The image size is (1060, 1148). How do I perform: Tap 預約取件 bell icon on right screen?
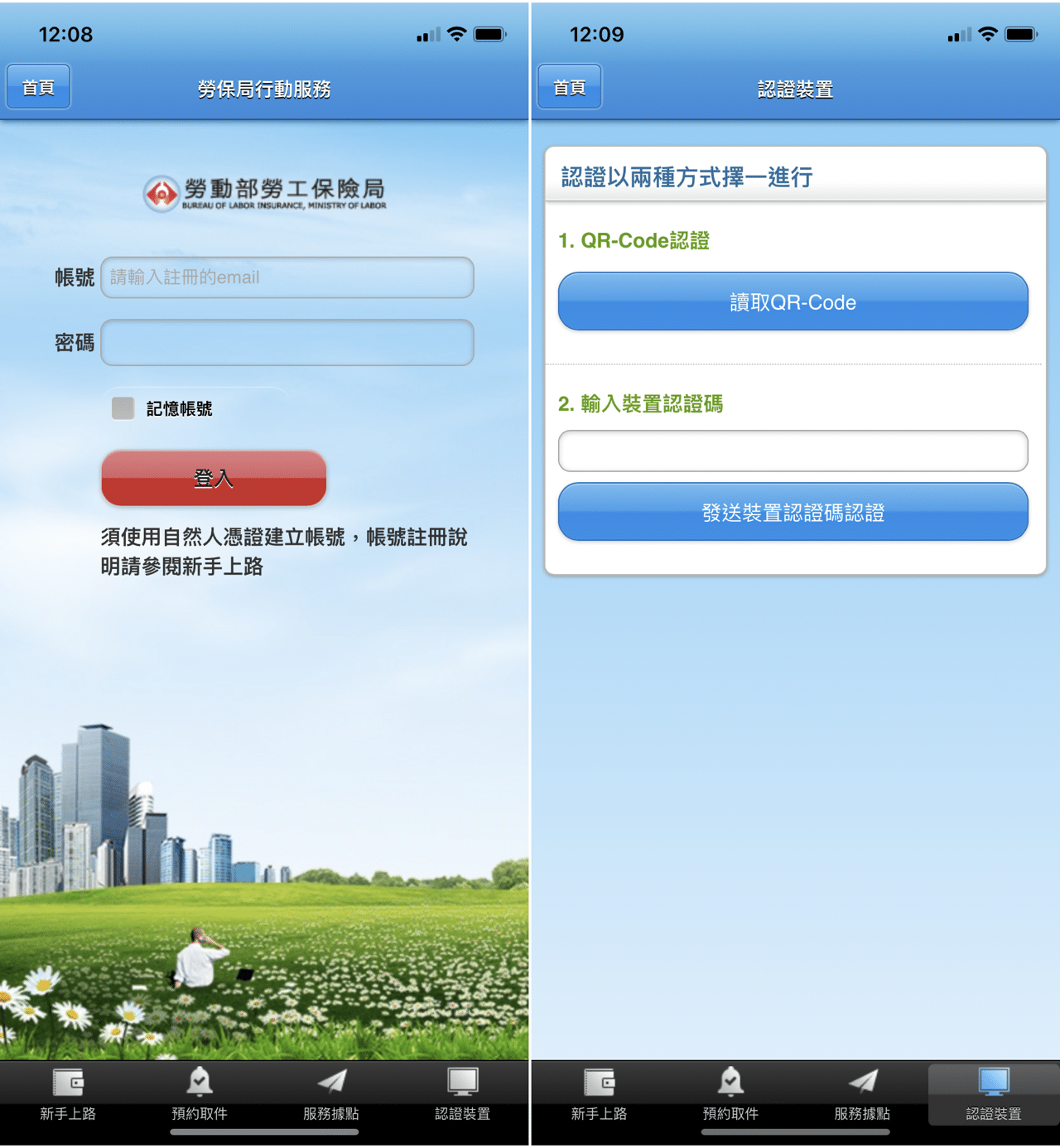[x=730, y=1082]
